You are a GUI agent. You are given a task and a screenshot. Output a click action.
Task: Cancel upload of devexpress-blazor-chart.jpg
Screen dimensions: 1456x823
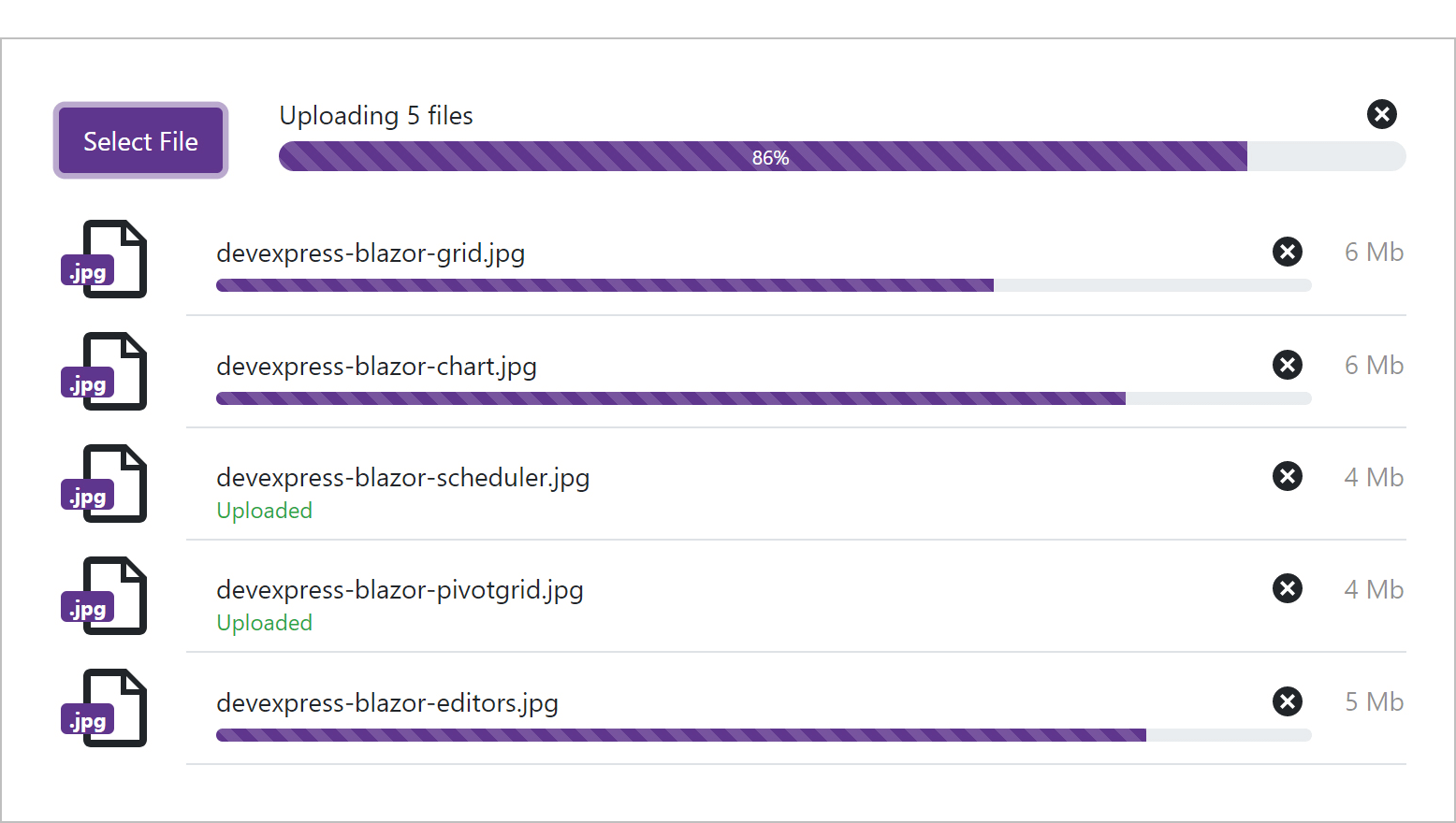(x=1287, y=365)
